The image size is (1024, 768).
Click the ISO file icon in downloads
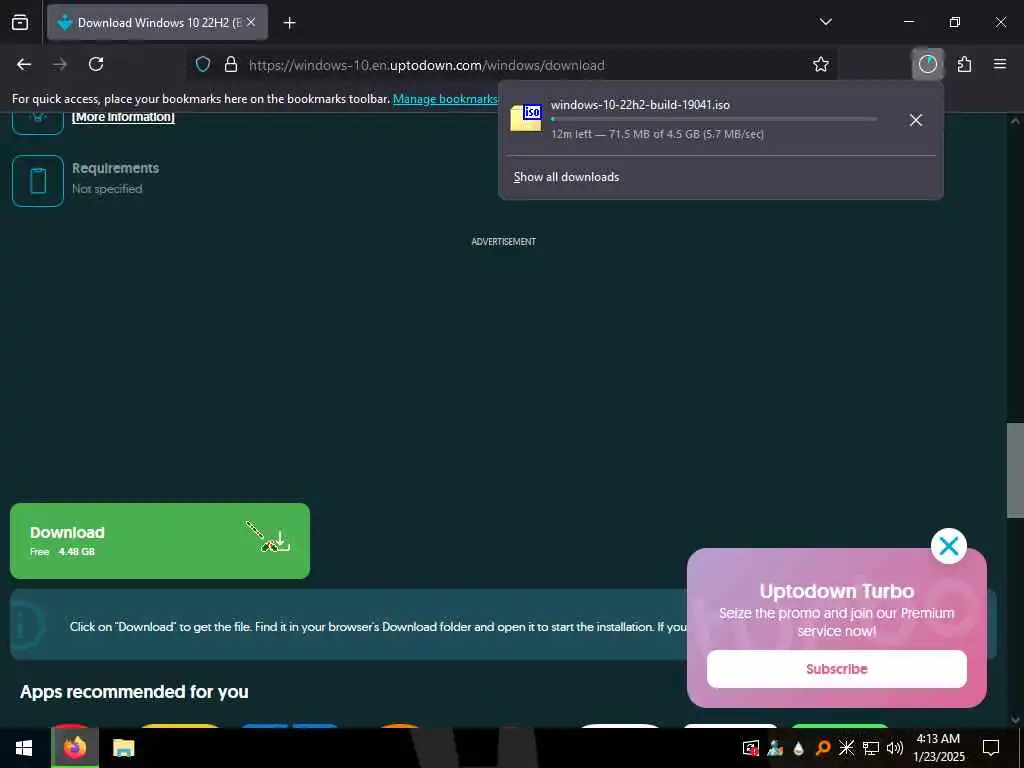click(x=526, y=118)
